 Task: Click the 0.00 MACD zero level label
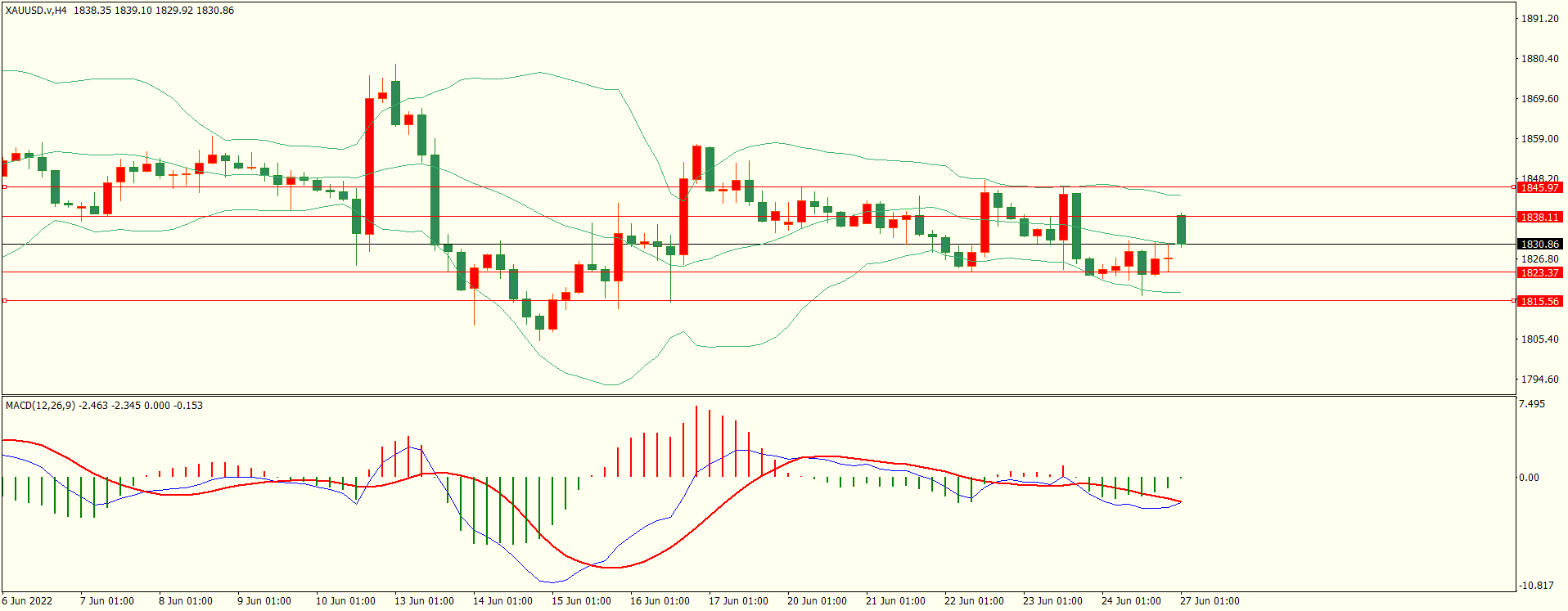click(x=1528, y=478)
